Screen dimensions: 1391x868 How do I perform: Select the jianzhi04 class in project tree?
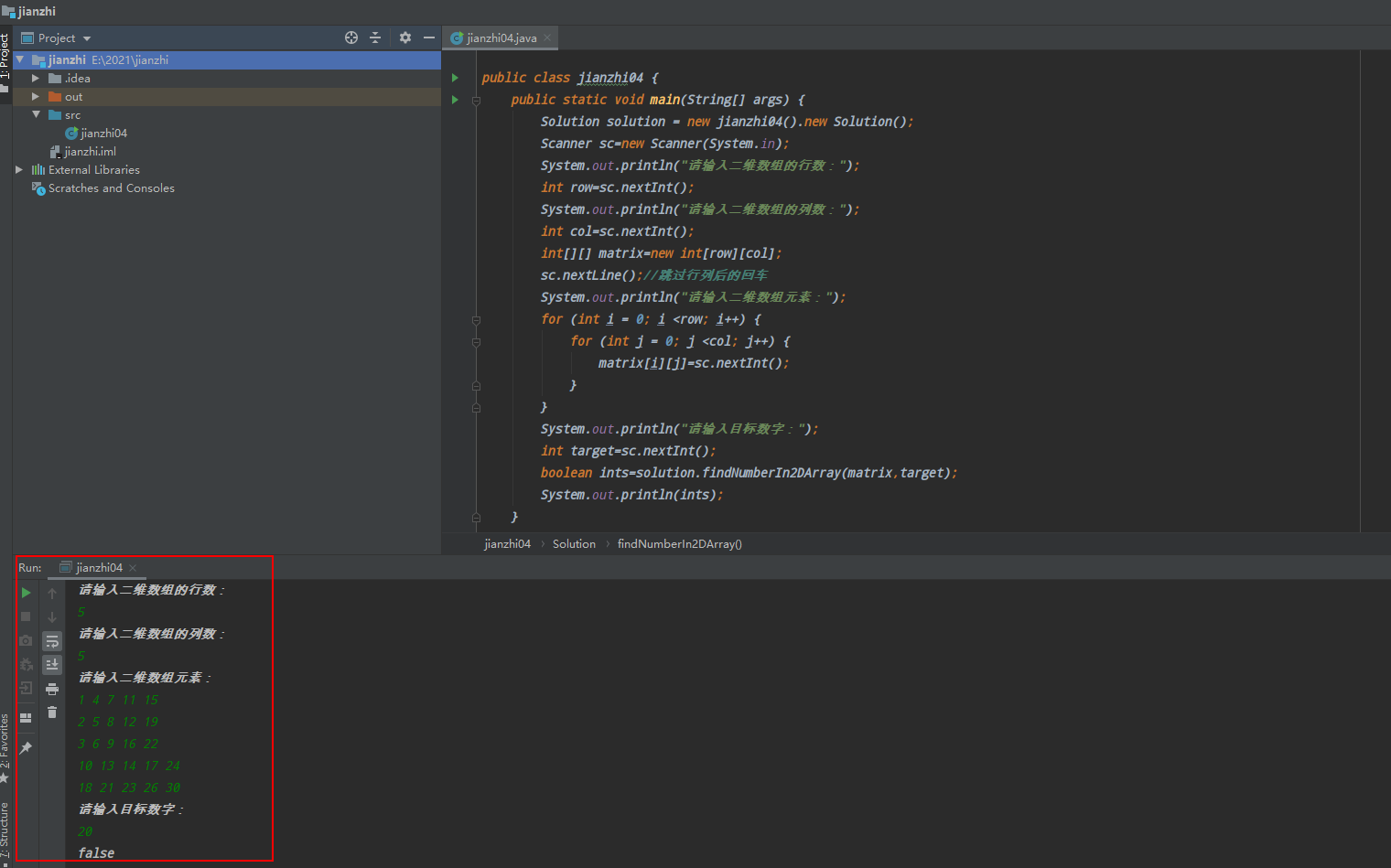103,133
